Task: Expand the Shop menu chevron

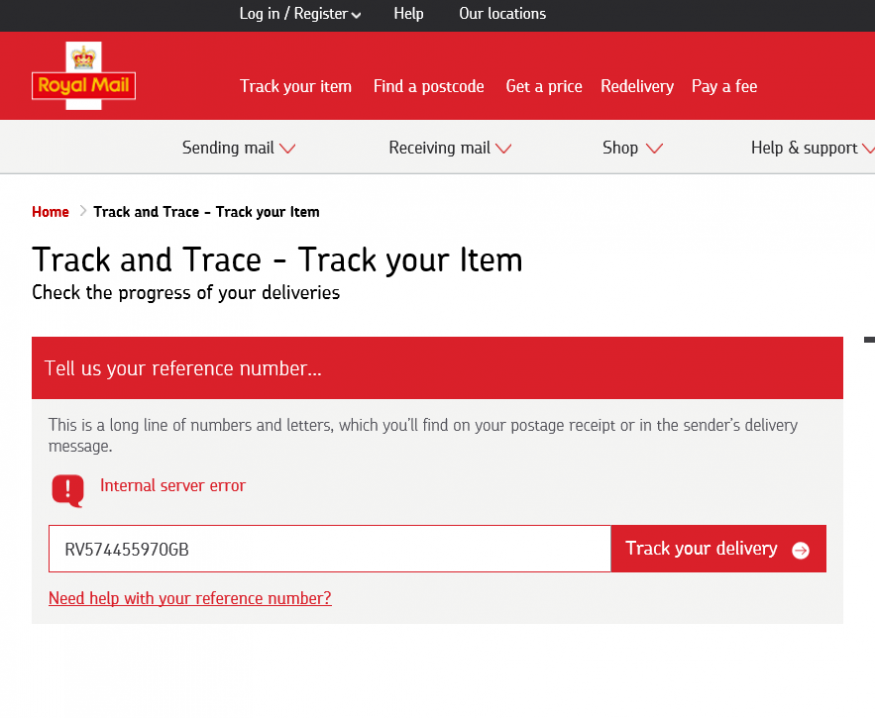Action: [x=654, y=148]
